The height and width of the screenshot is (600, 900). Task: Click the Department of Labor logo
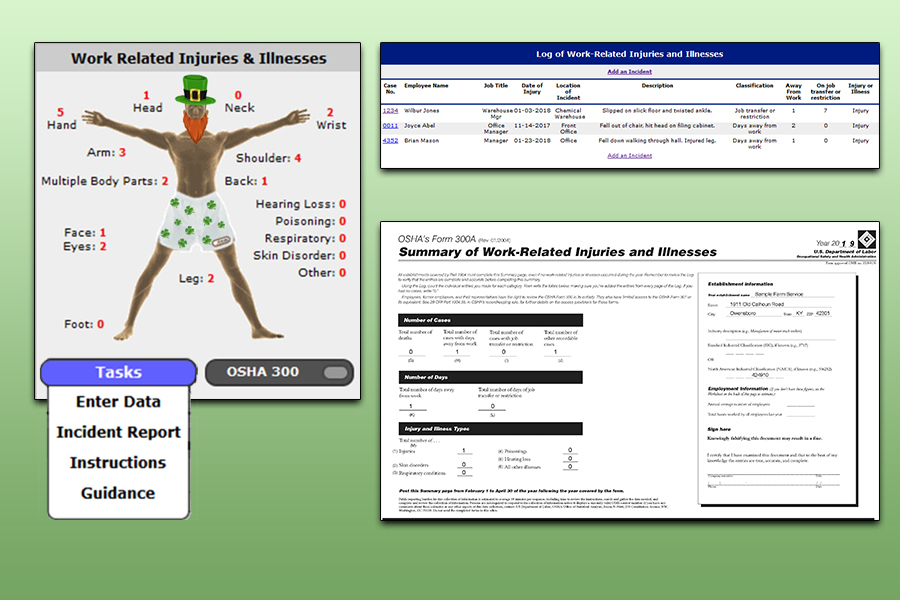tap(868, 239)
